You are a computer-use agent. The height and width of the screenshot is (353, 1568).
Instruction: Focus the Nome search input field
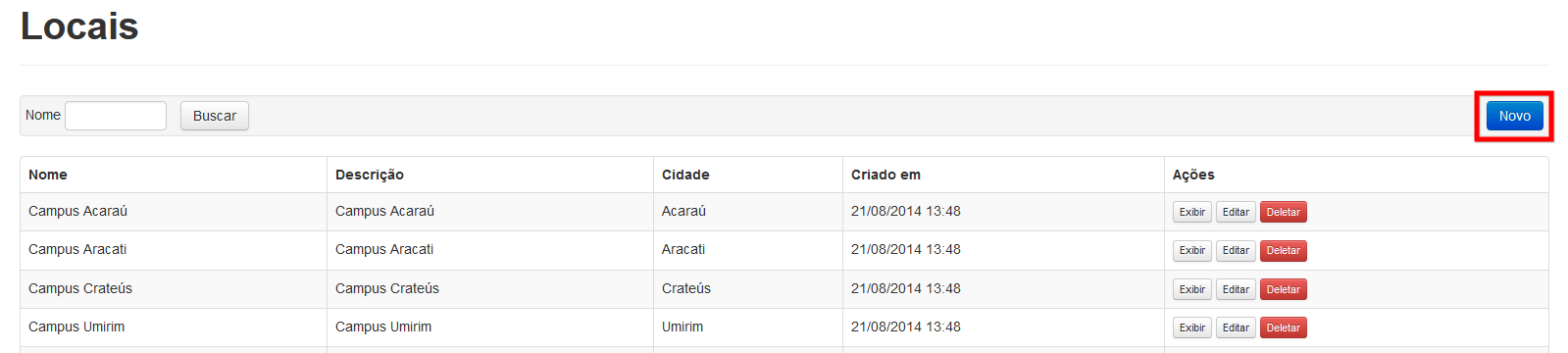point(116,116)
